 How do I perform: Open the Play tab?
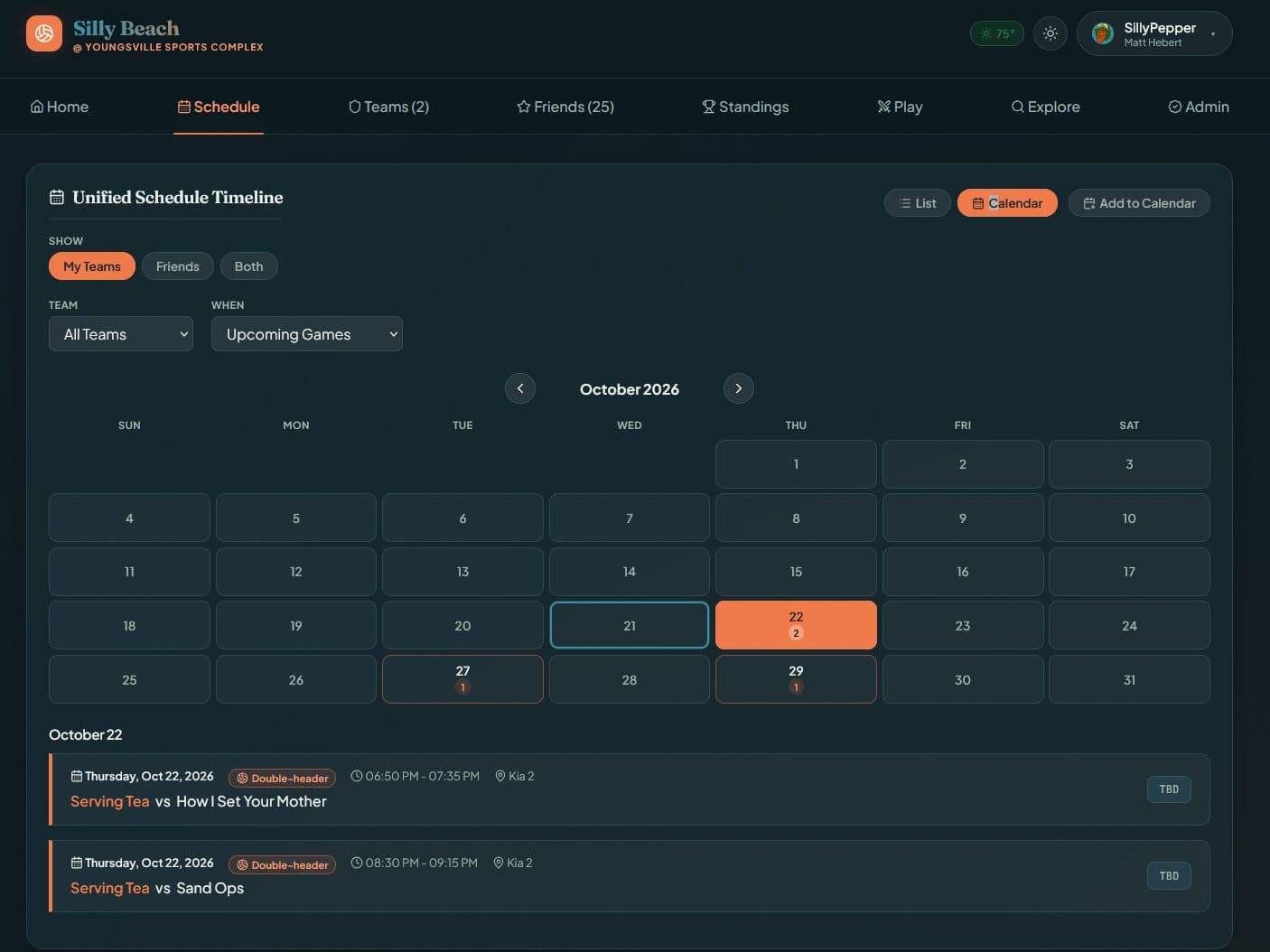(x=900, y=107)
